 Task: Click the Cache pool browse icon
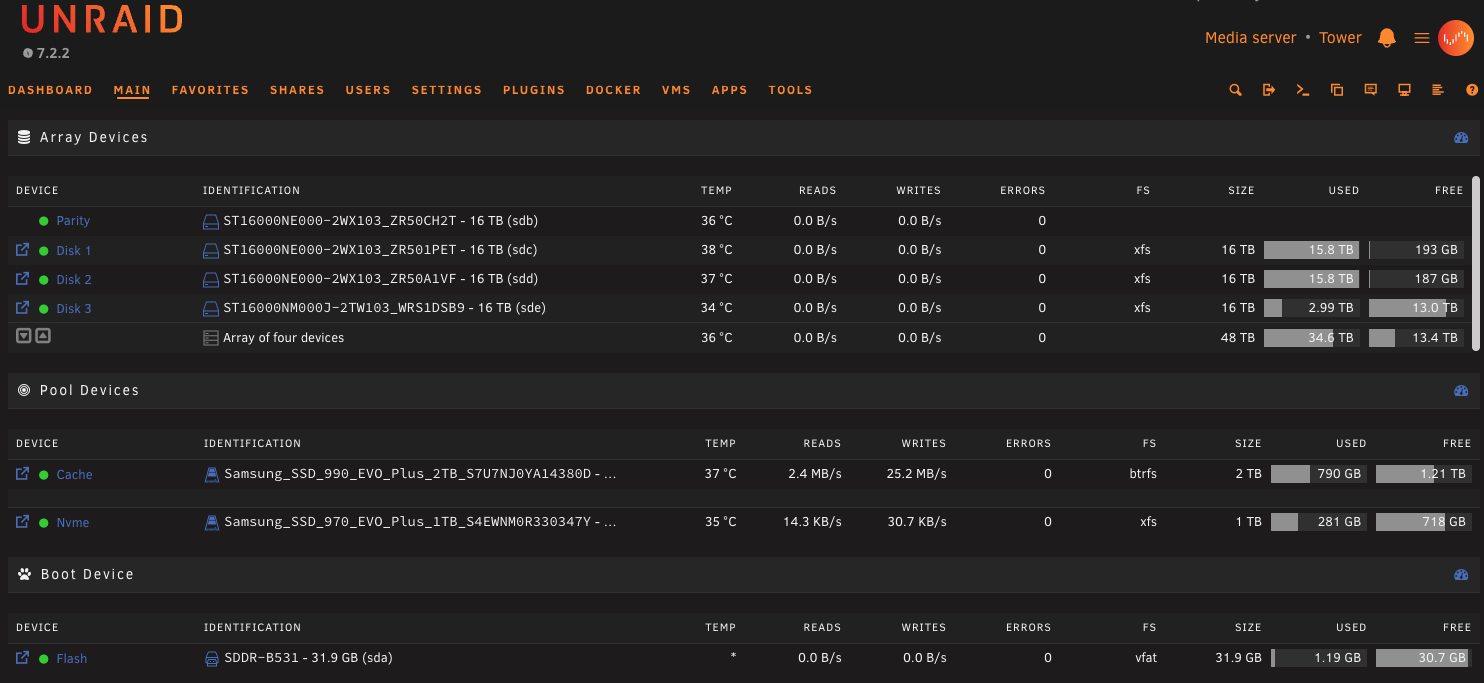(22, 474)
